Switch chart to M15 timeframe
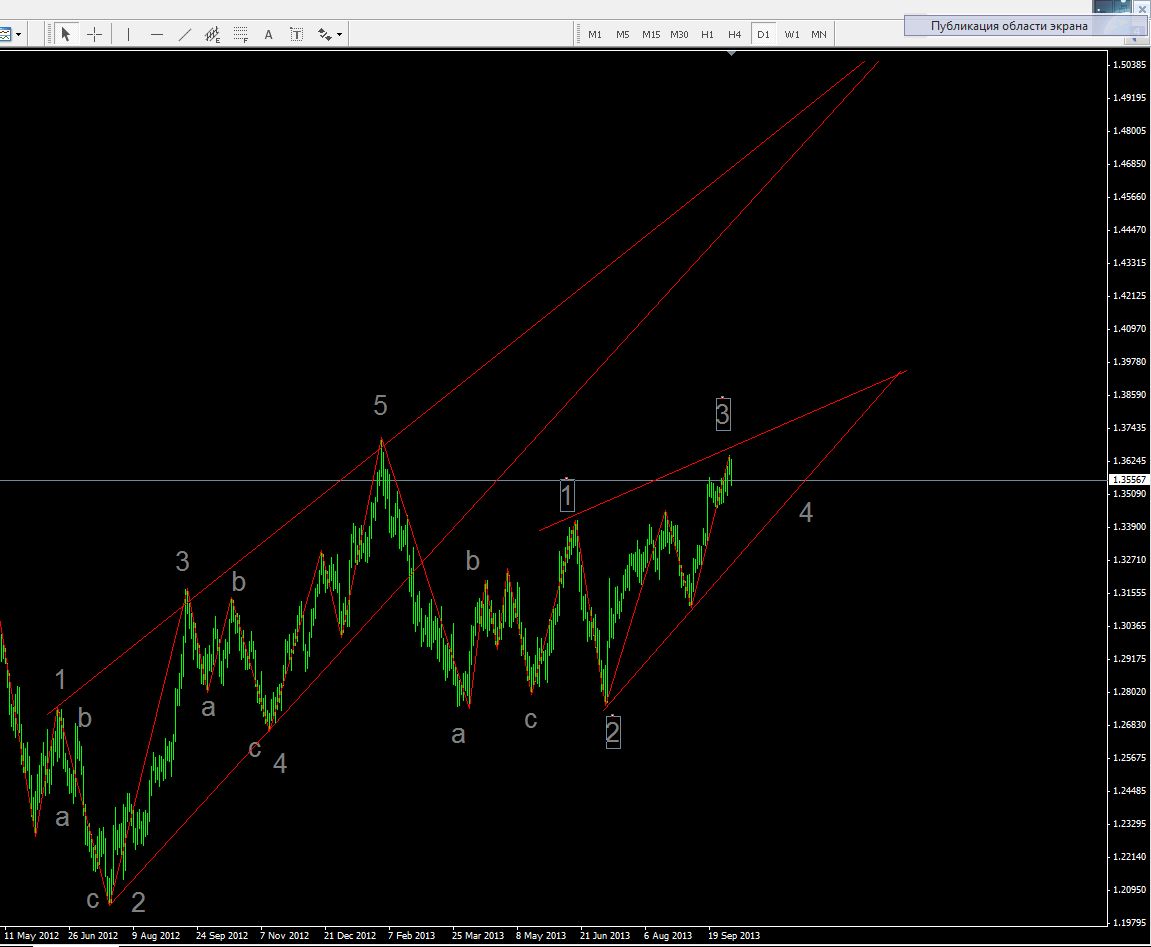1151x947 pixels. click(x=651, y=34)
